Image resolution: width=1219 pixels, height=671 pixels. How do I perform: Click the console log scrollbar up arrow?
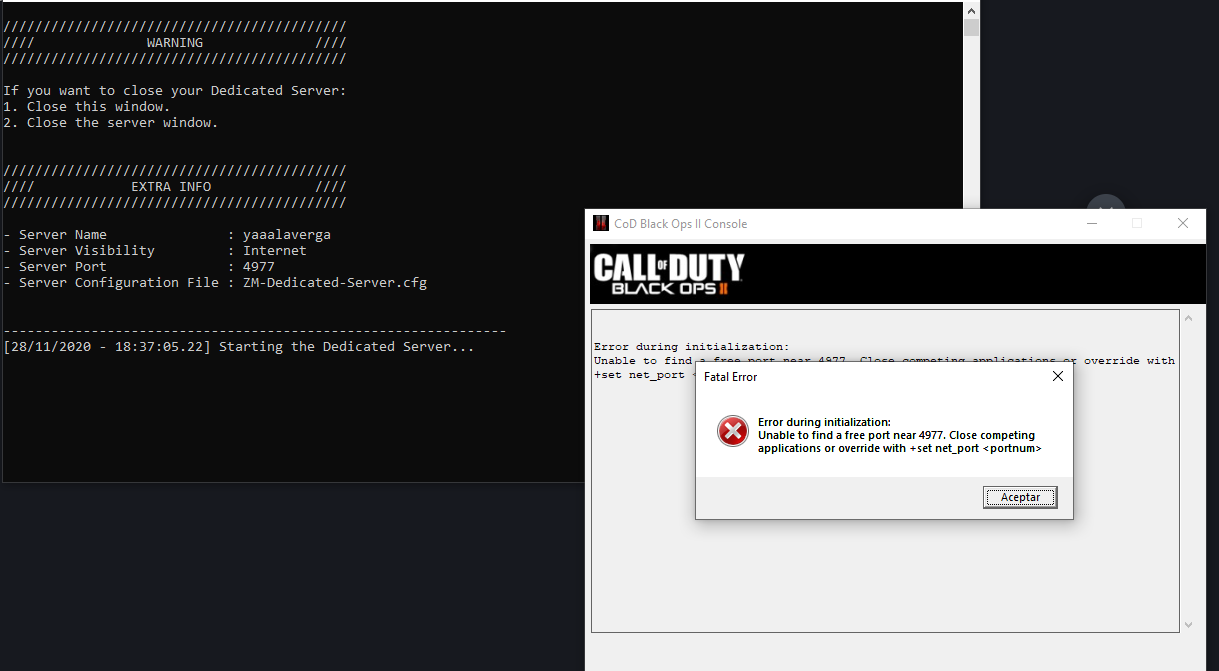(x=1189, y=319)
